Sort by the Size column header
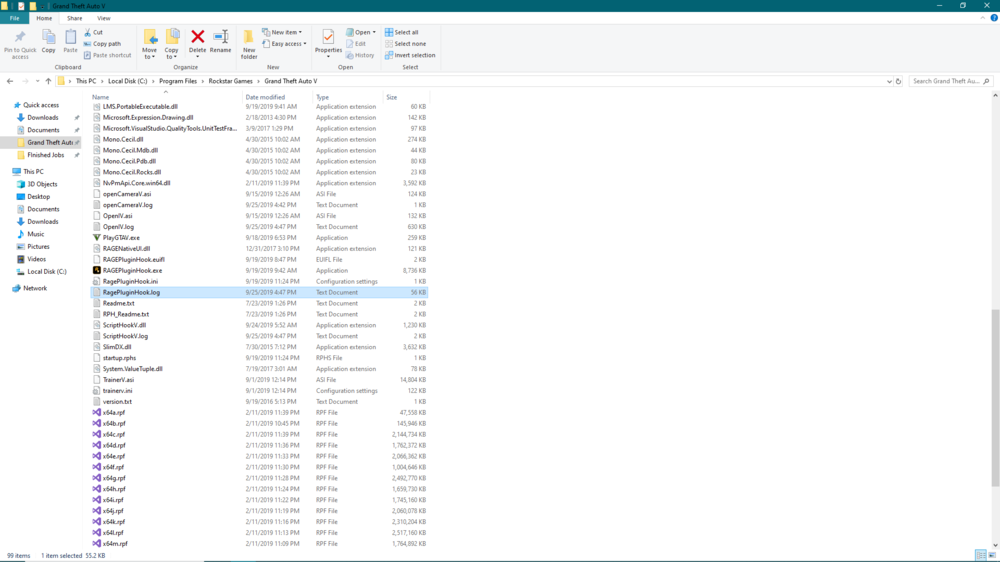The width and height of the screenshot is (1000, 562). click(406, 97)
